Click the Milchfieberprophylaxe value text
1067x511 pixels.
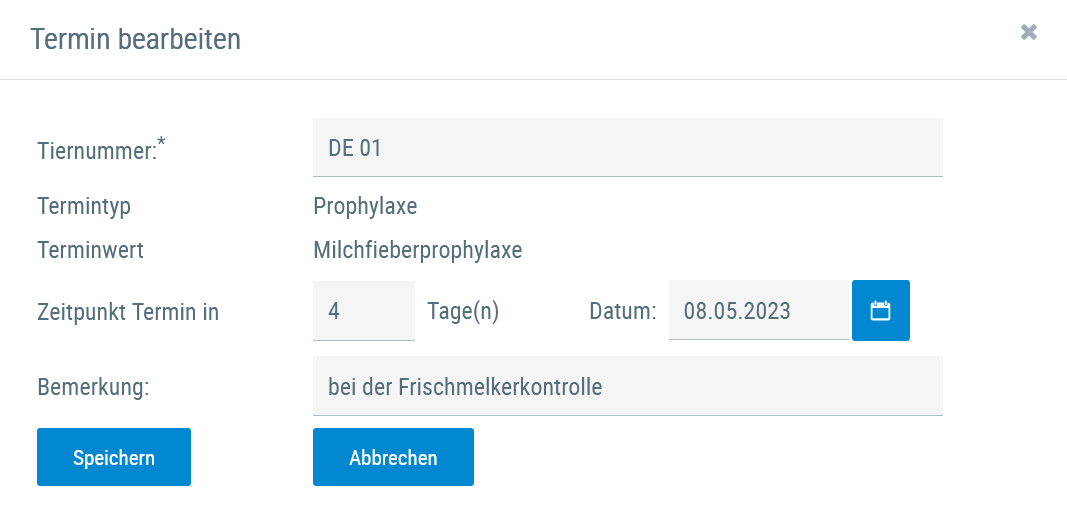(417, 250)
